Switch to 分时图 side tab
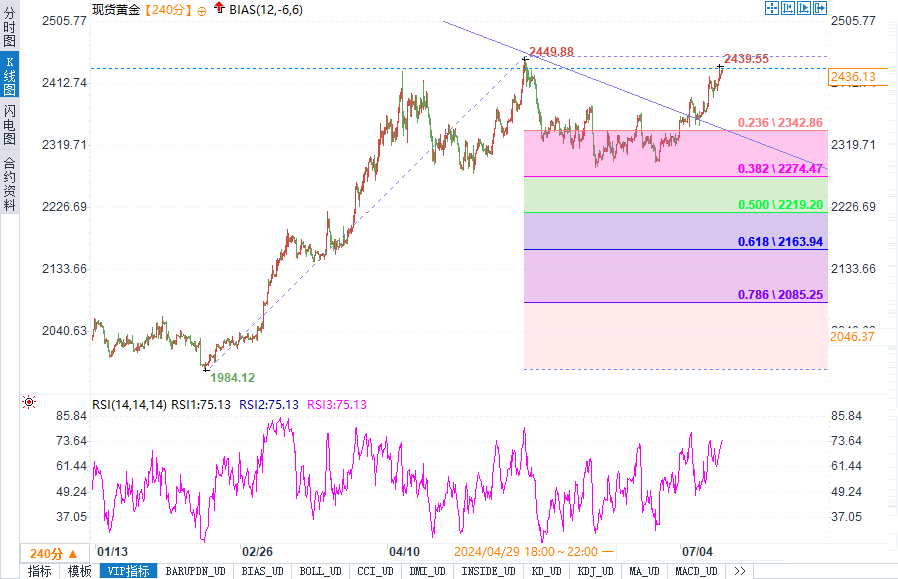The width and height of the screenshot is (898, 579). coord(10,26)
